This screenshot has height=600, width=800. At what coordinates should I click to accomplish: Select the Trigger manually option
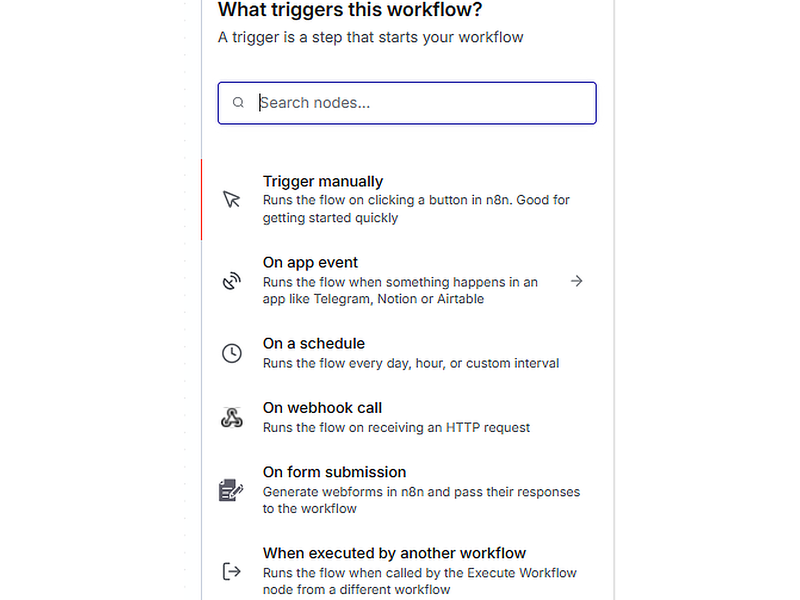(x=408, y=199)
